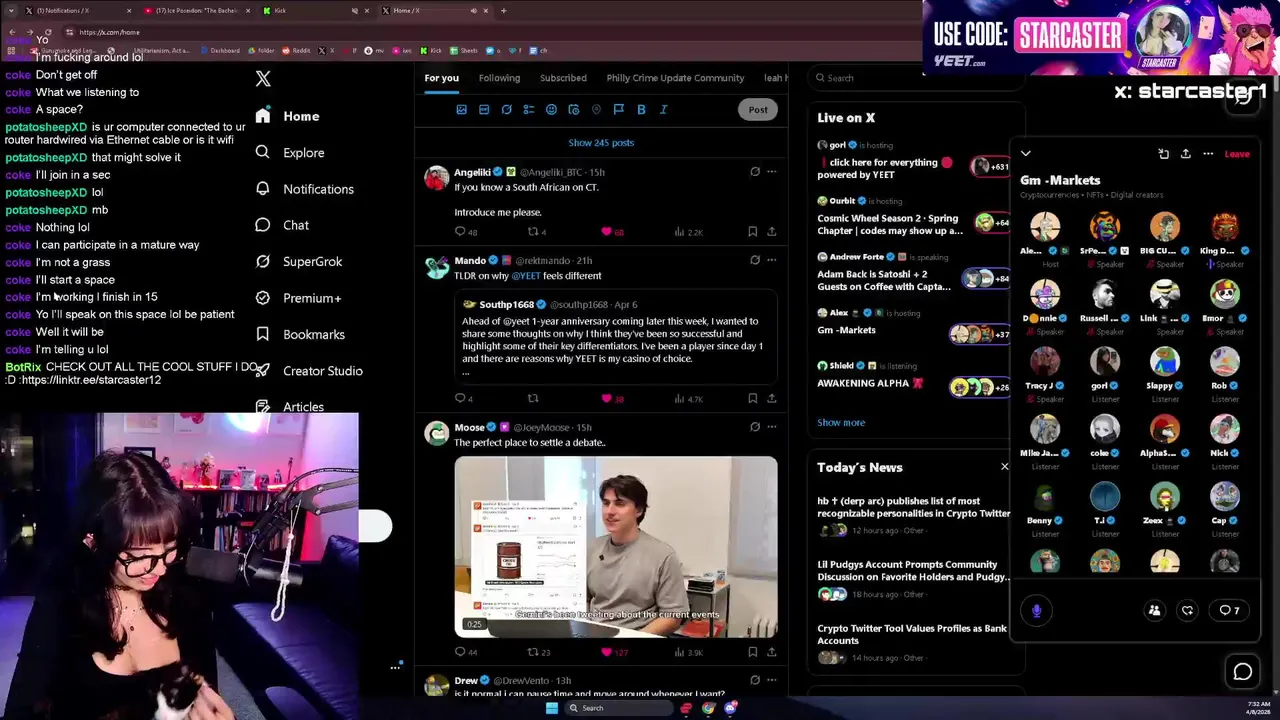
Task: Open the news story about recognizable Crypto Twitter personalities
Action: pyautogui.click(x=913, y=507)
